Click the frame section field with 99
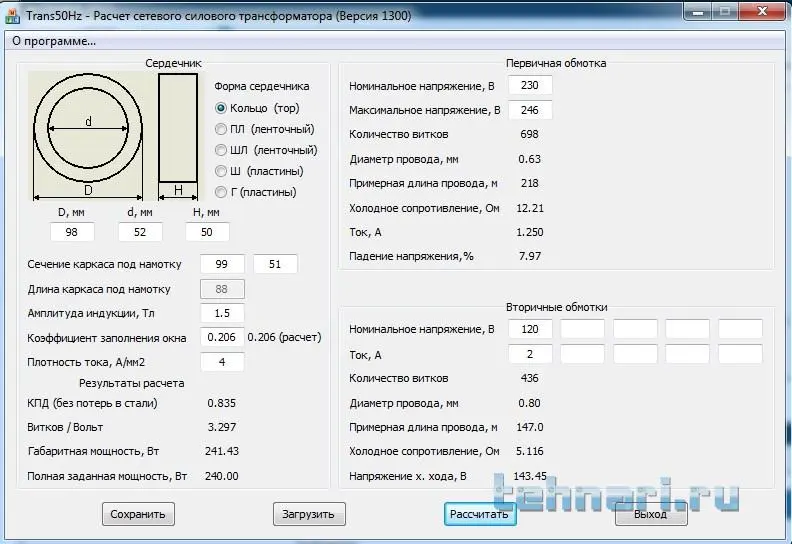792x544 pixels. click(x=222, y=264)
